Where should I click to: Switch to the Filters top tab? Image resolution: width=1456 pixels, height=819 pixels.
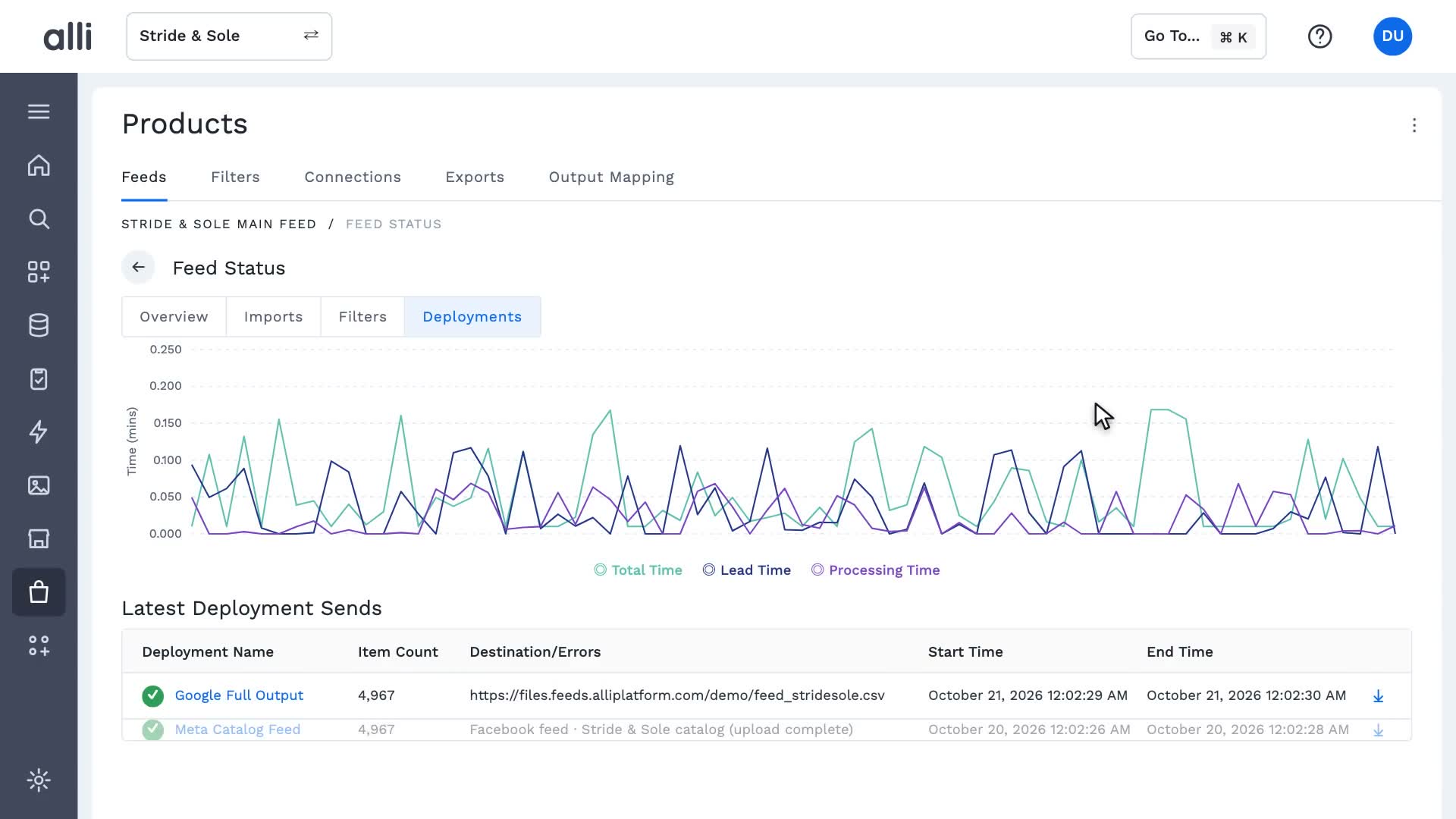[235, 177]
